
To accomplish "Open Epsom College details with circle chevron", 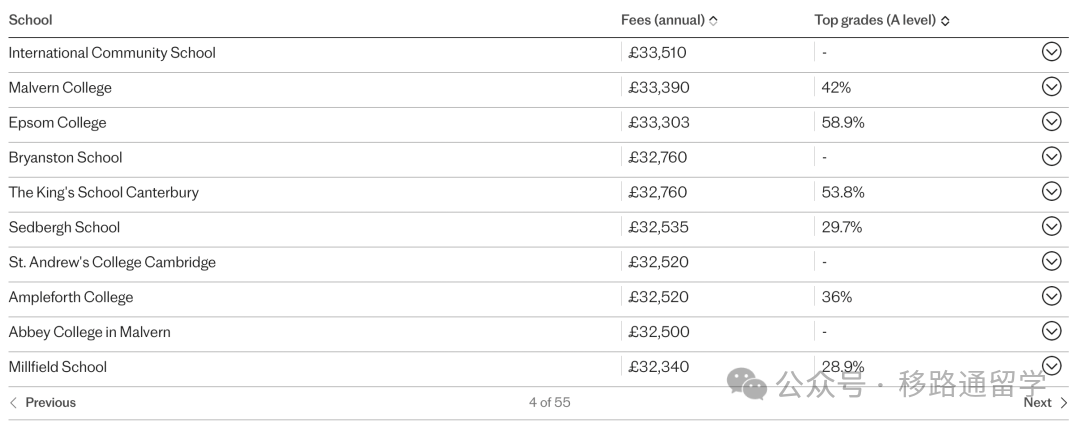I will (x=1051, y=122).
